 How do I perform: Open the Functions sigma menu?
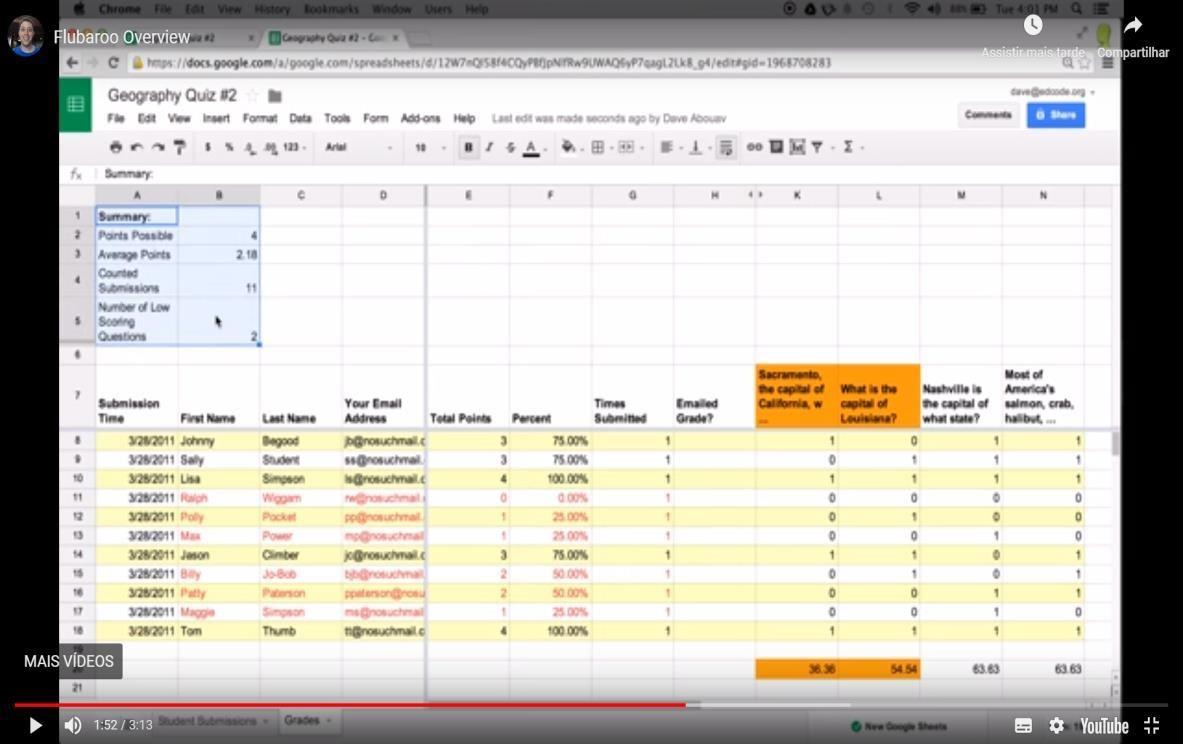pos(851,147)
